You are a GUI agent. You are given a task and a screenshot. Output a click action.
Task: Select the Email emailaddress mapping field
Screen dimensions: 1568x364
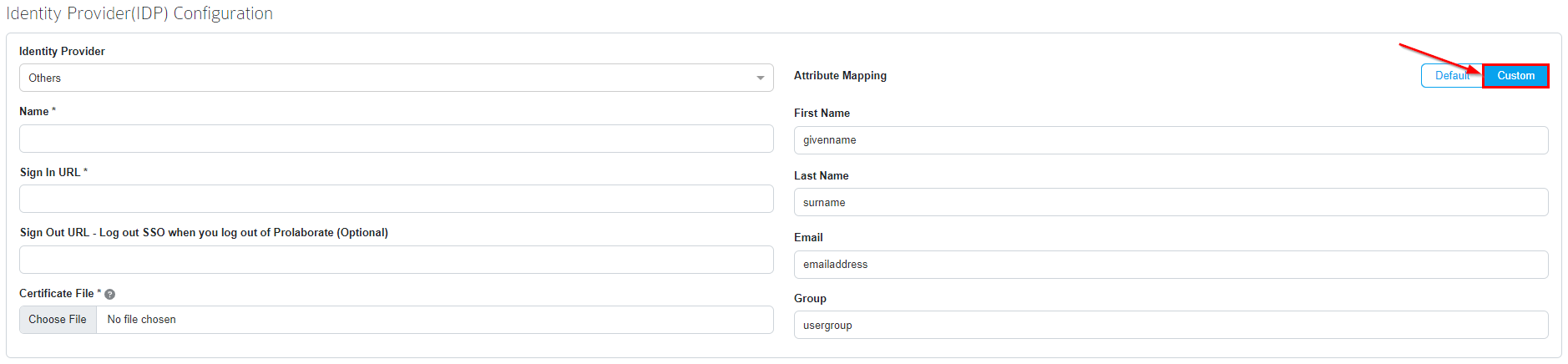click(x=1171, y=265)
